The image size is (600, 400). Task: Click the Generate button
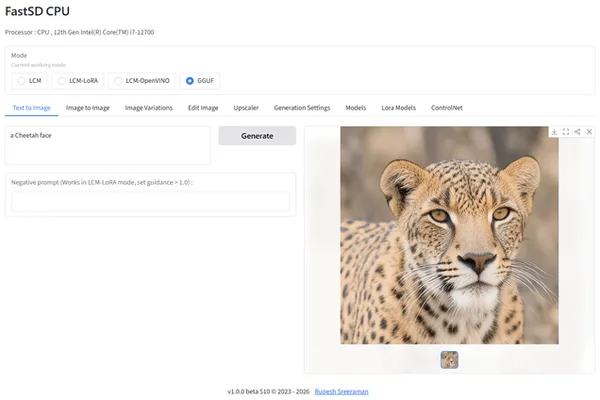(257, 136)
